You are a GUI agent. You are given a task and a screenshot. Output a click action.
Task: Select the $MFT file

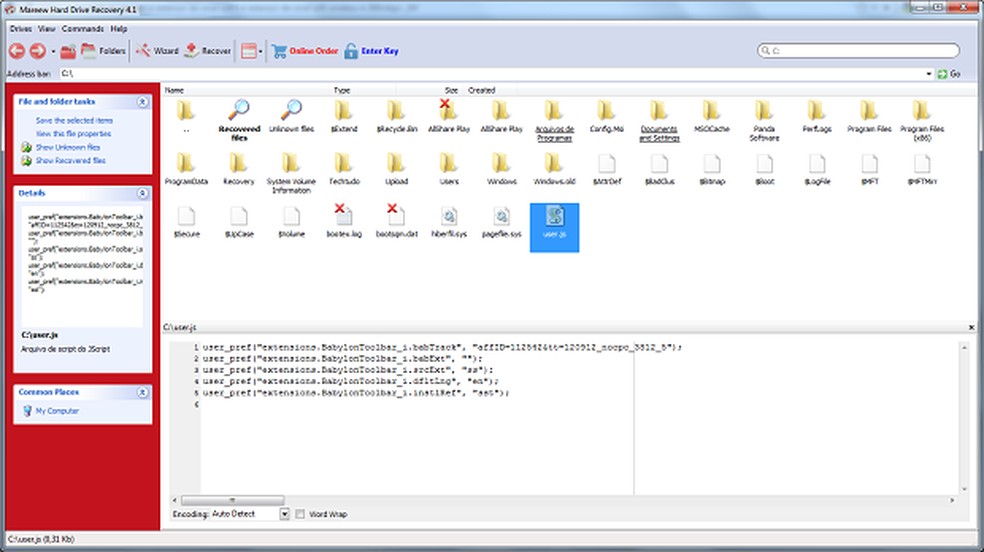click(869, 169)
